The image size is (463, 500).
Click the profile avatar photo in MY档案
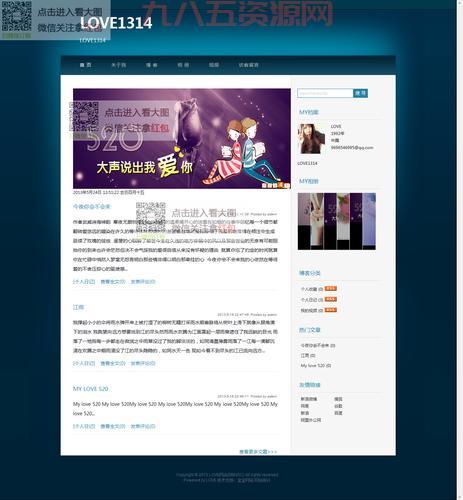pyautogui.click(x=311, y=139)
